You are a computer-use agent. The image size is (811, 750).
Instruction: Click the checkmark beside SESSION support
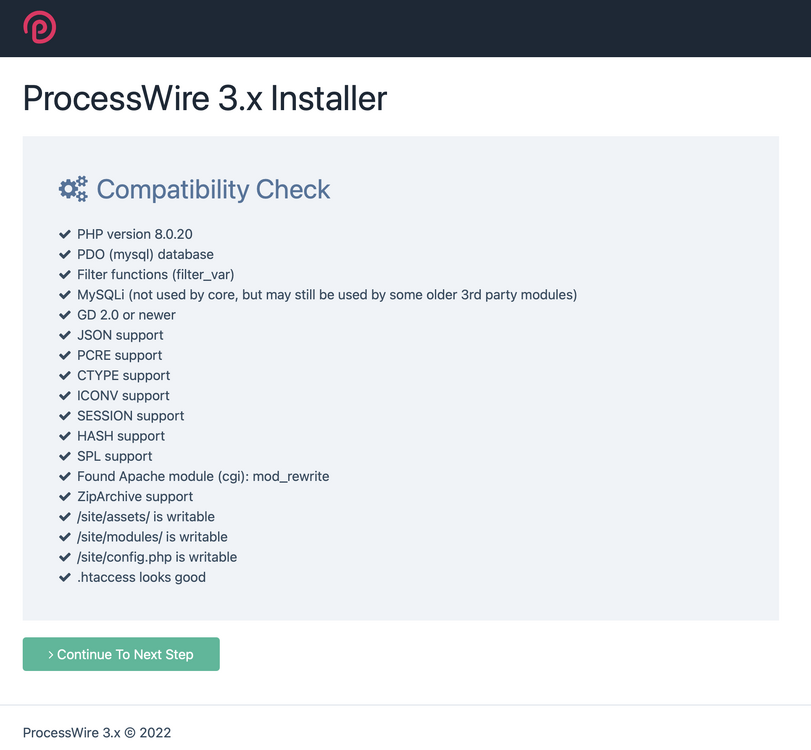pos(65,416)
